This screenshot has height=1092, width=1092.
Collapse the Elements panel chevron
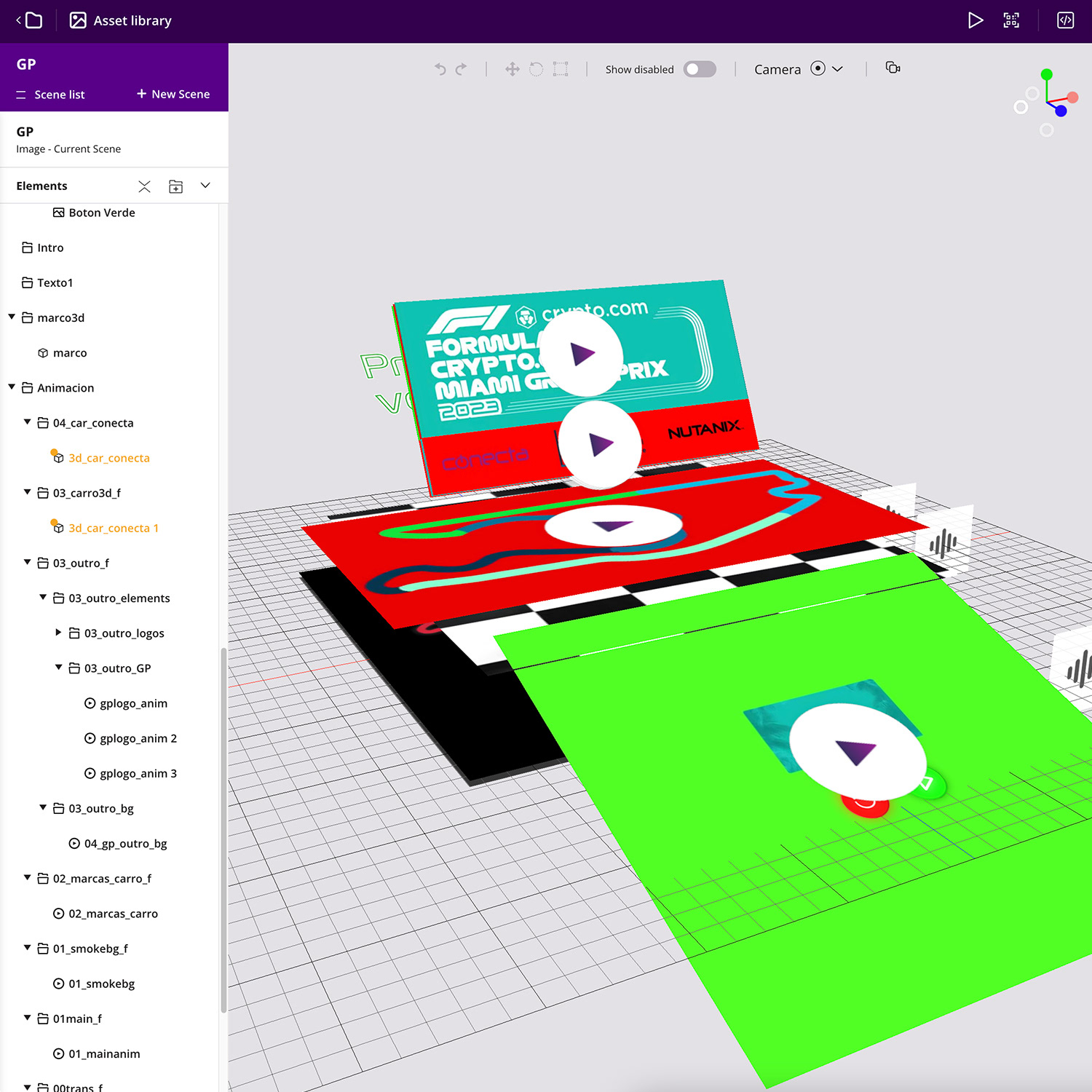[x=205, y=186]
